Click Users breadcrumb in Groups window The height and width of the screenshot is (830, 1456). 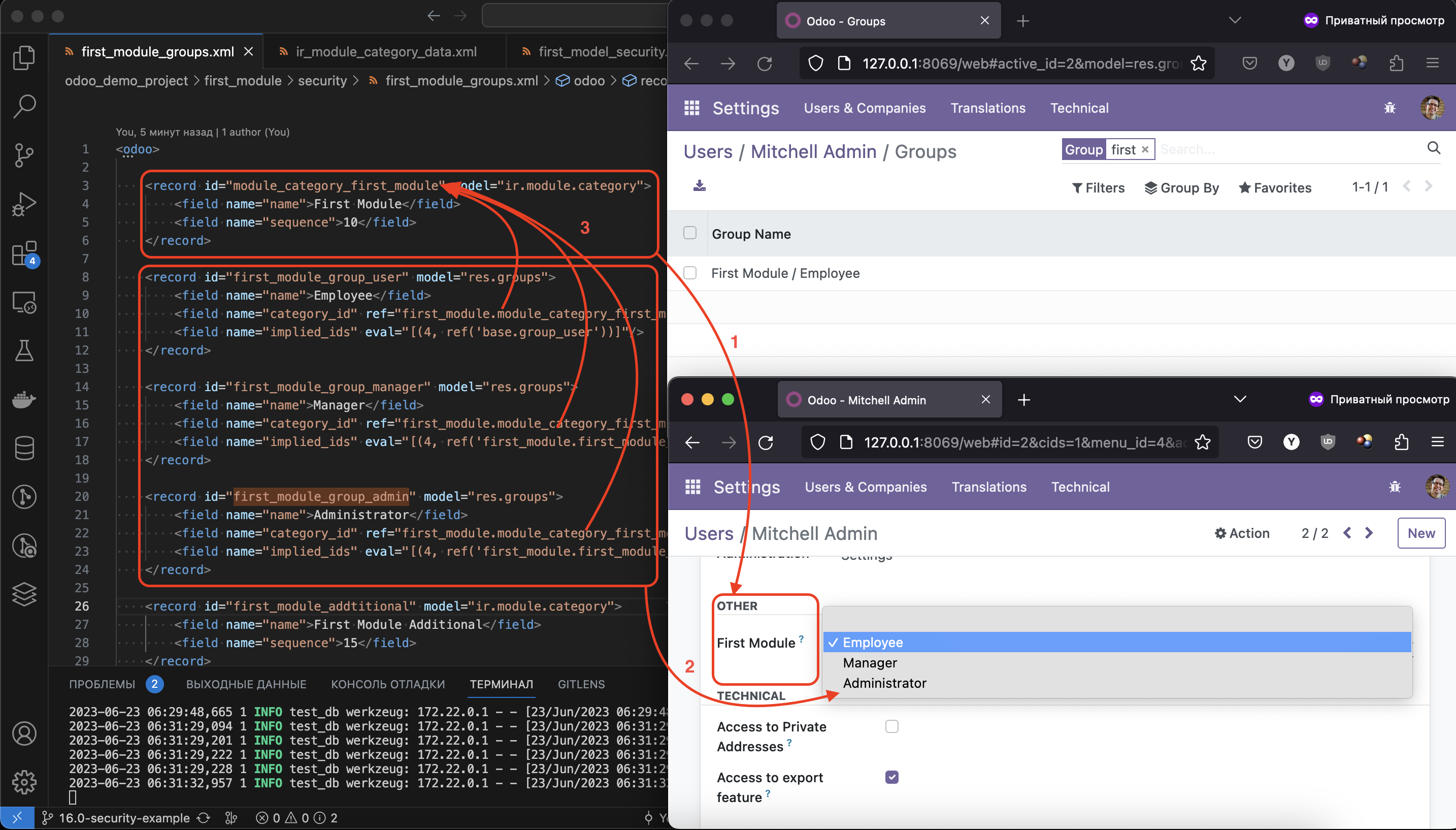point(708,151)
